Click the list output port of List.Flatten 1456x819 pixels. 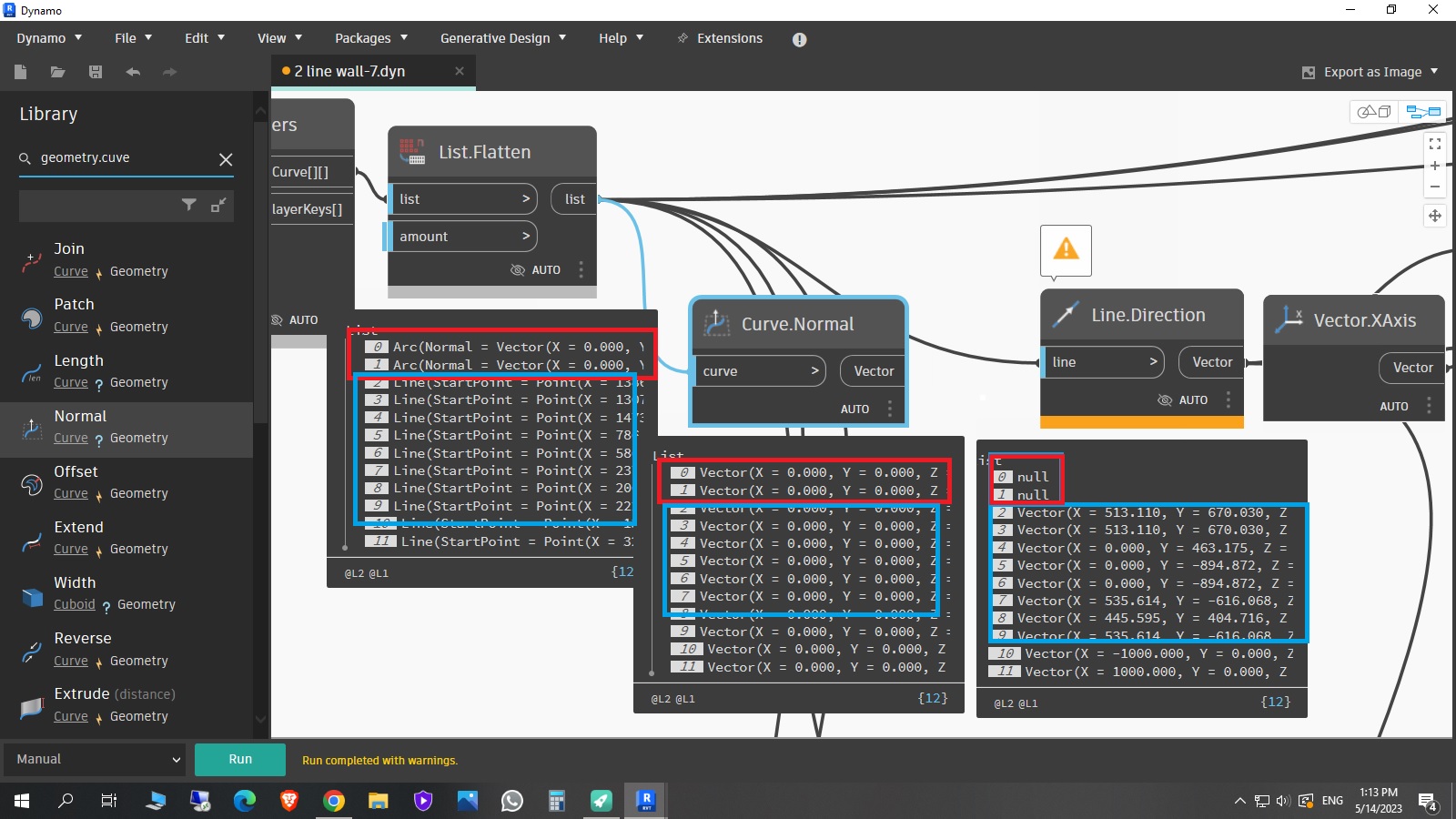coord(574,199)
